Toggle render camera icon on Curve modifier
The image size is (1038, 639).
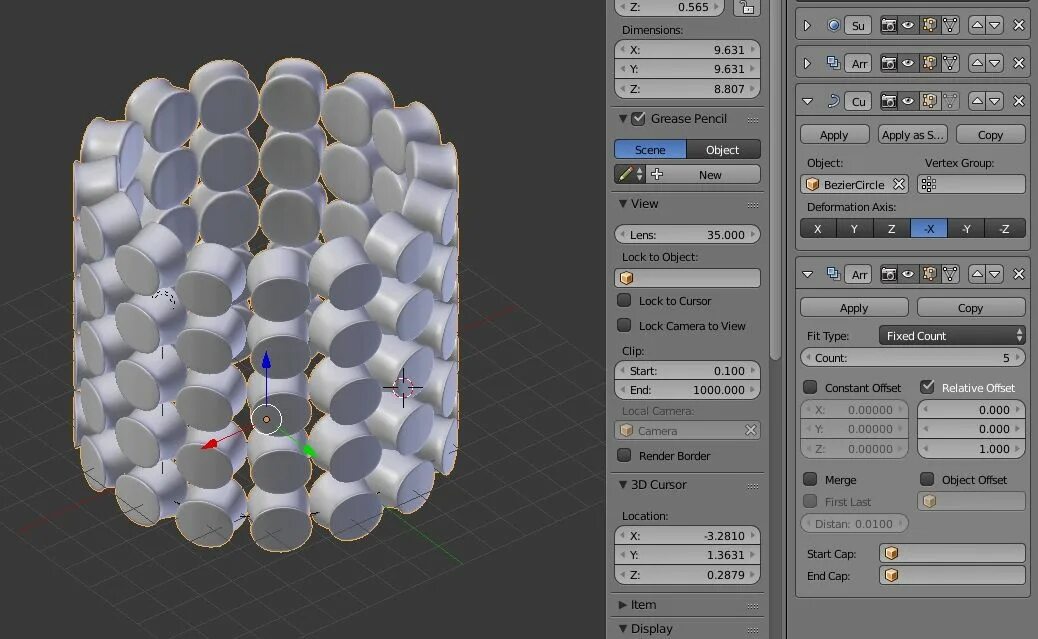point(888,101)
